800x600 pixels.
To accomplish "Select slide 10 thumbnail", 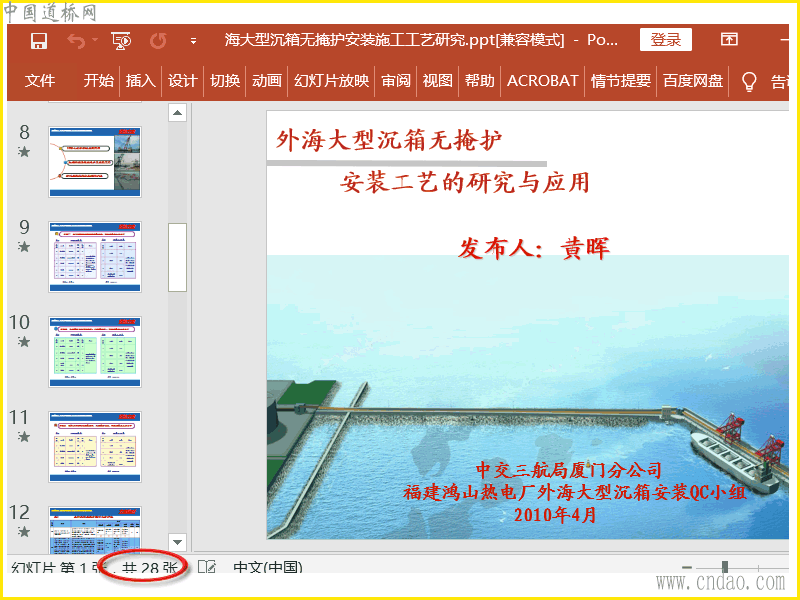I will point(95,352).
